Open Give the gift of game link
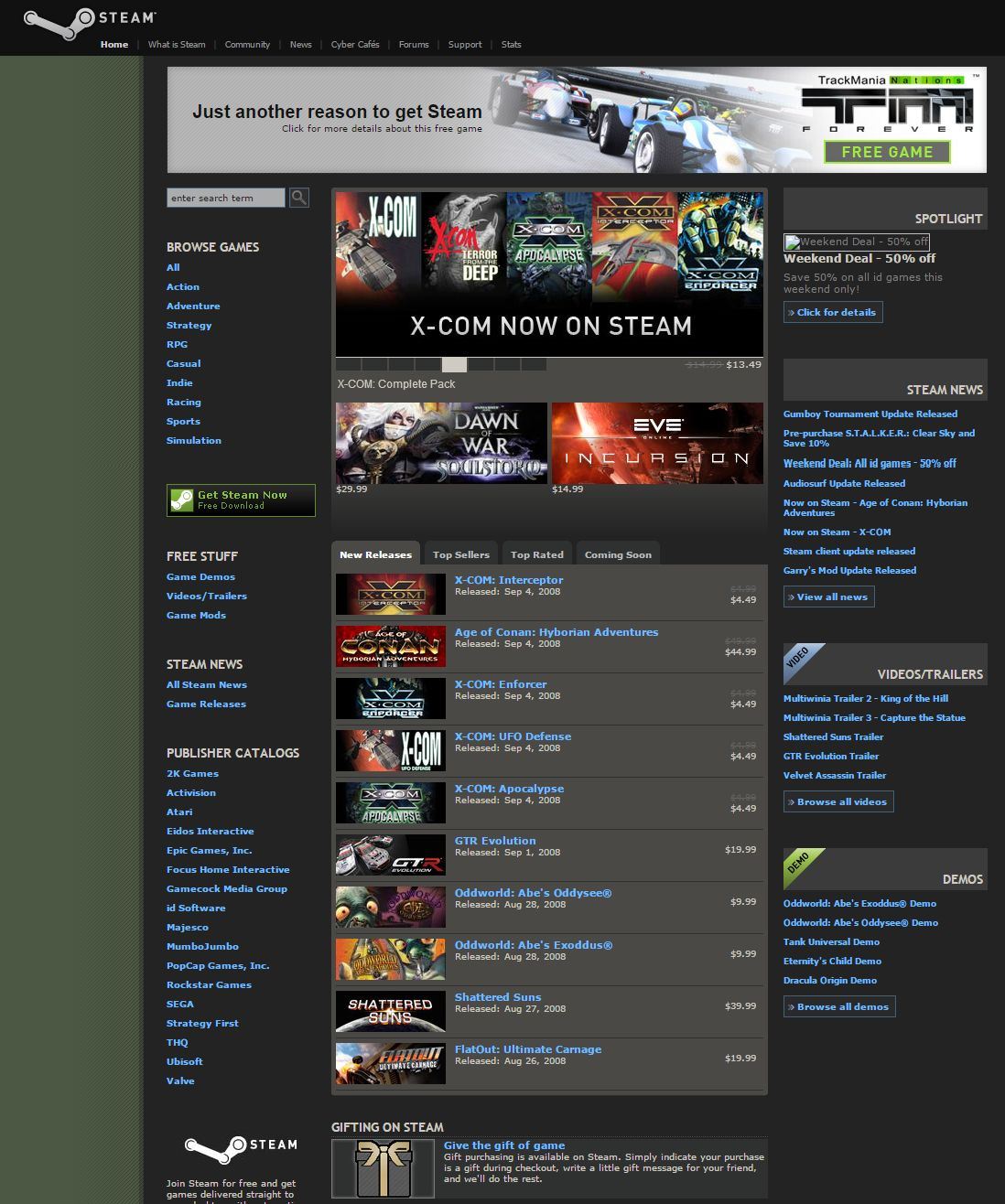This screenshot has width=1005, height=1204. tap(504, 1145)
